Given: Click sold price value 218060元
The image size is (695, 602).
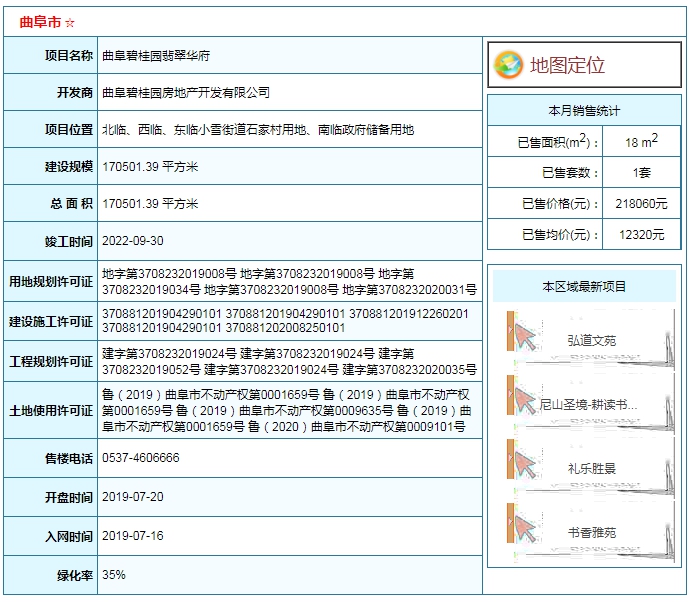Looking at the screenshot, I should [x=641, y=203].
